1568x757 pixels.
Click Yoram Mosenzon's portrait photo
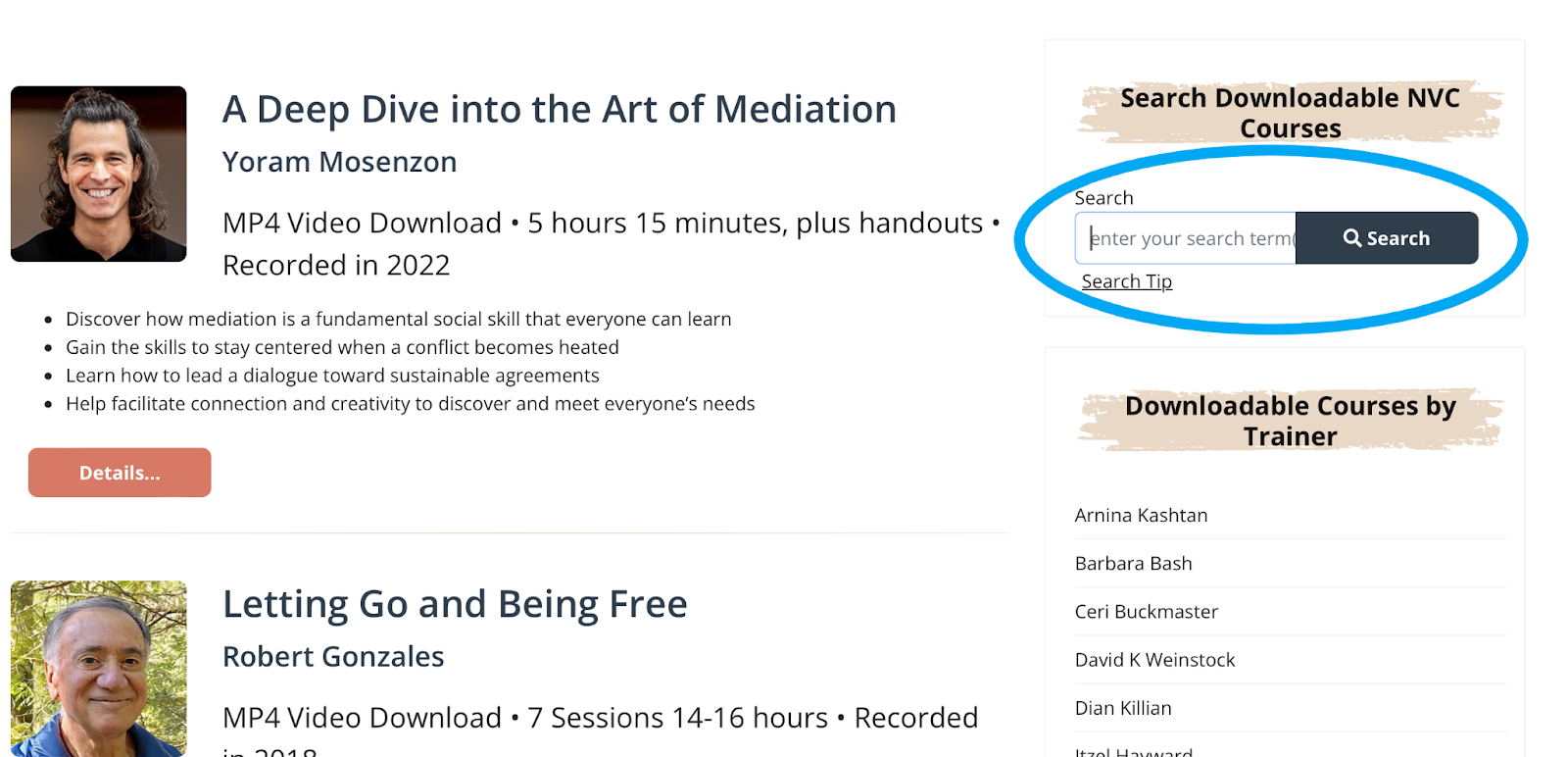point(99,175)
